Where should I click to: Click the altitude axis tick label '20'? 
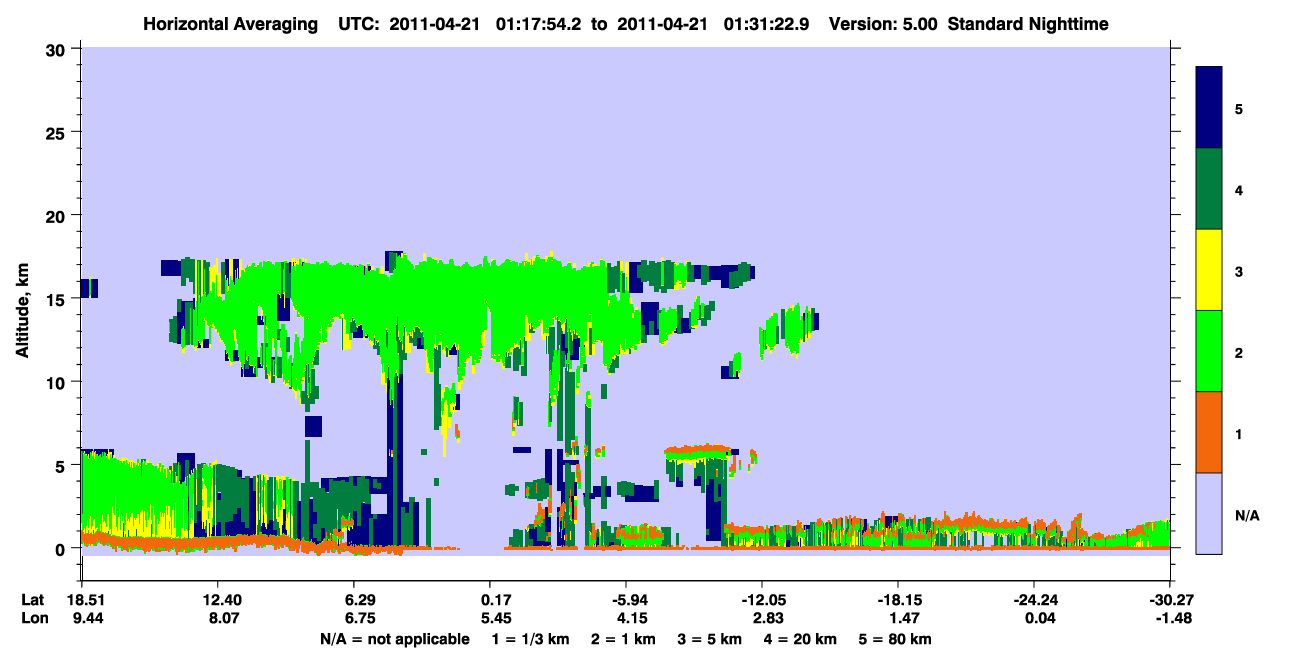pos(58,216)
